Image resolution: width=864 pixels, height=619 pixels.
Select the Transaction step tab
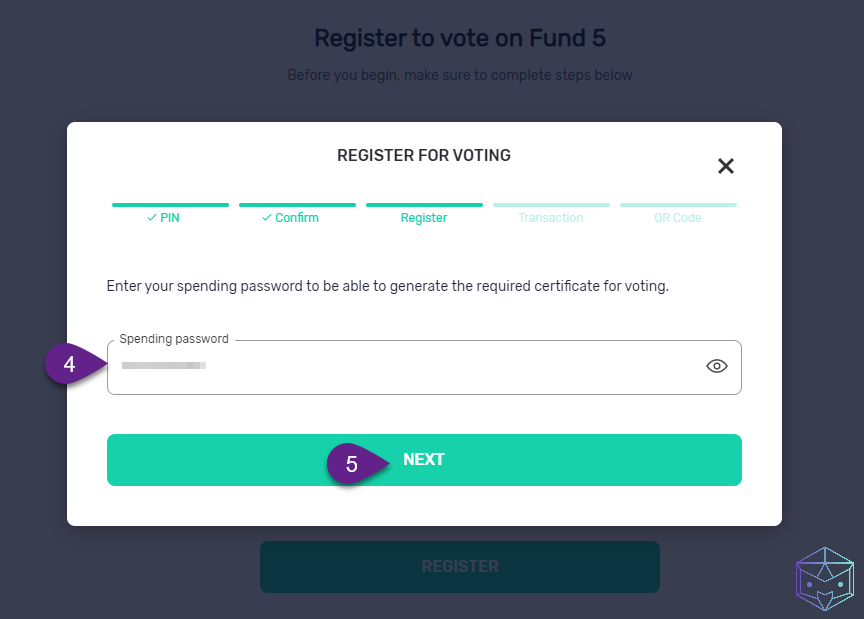tap(550, 218)
